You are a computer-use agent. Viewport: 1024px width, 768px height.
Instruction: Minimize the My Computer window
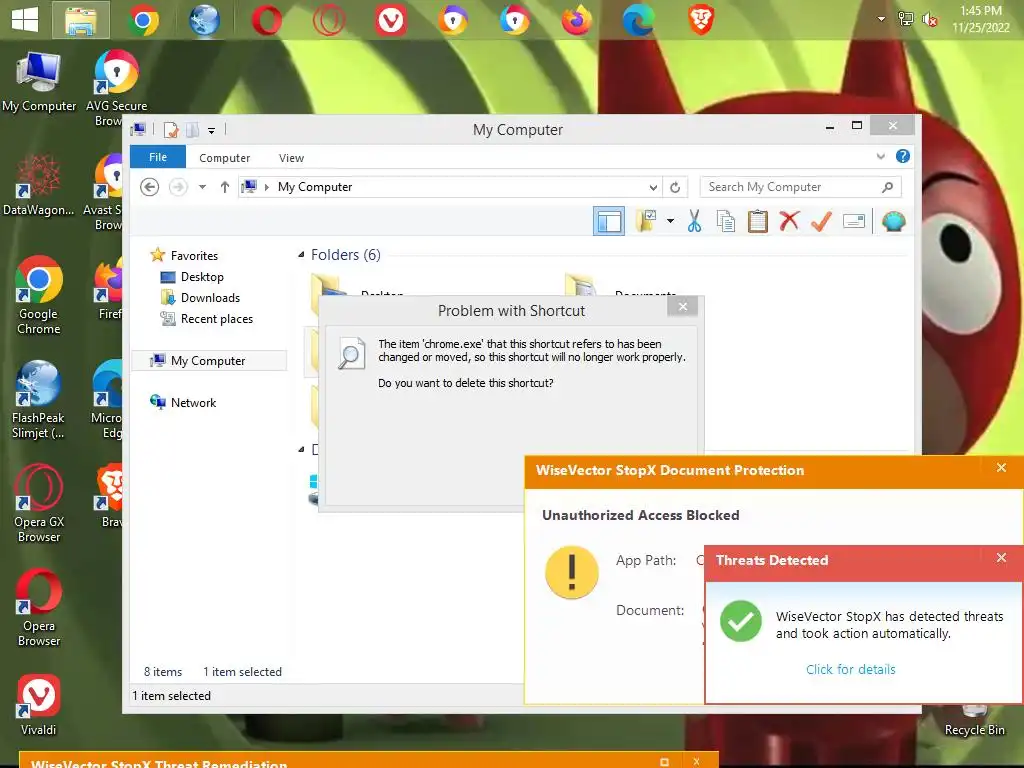[x=829, y=127]
